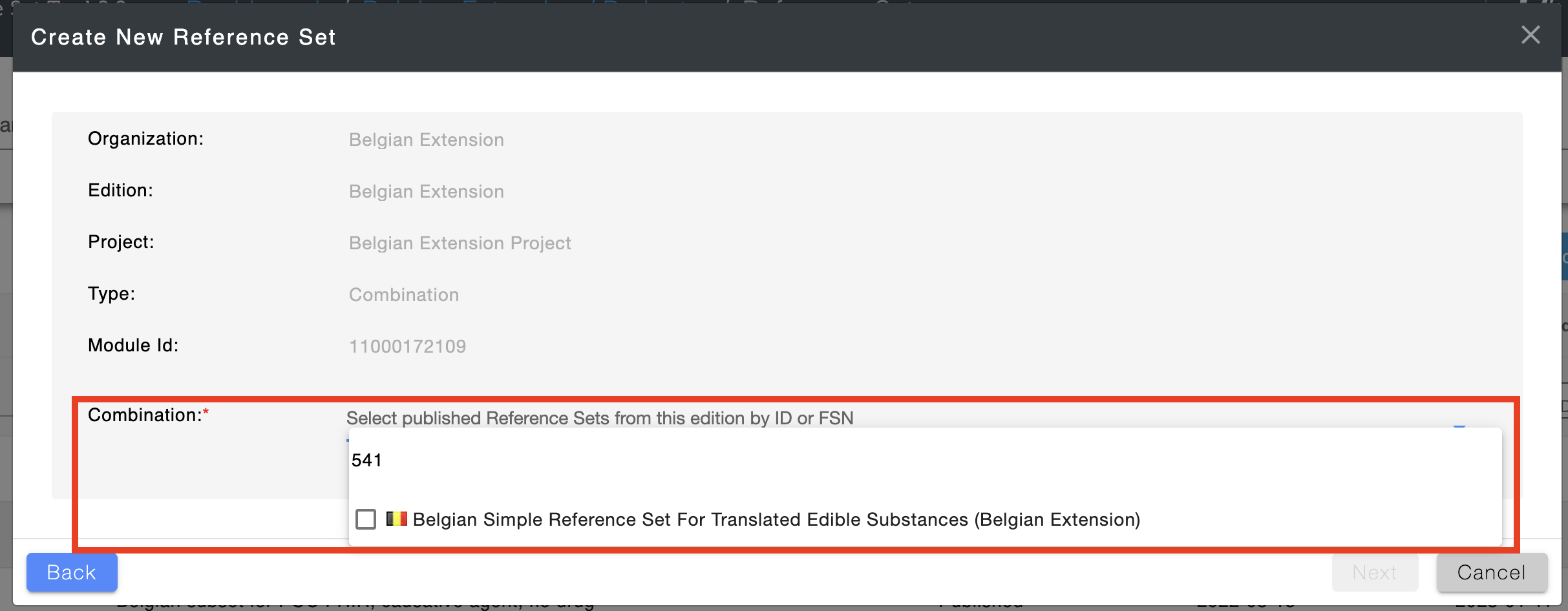This screenshot has width=1568, height=611.
Task: Close the Create New Reference Set dialog
Action: (x=1530, y=35)
